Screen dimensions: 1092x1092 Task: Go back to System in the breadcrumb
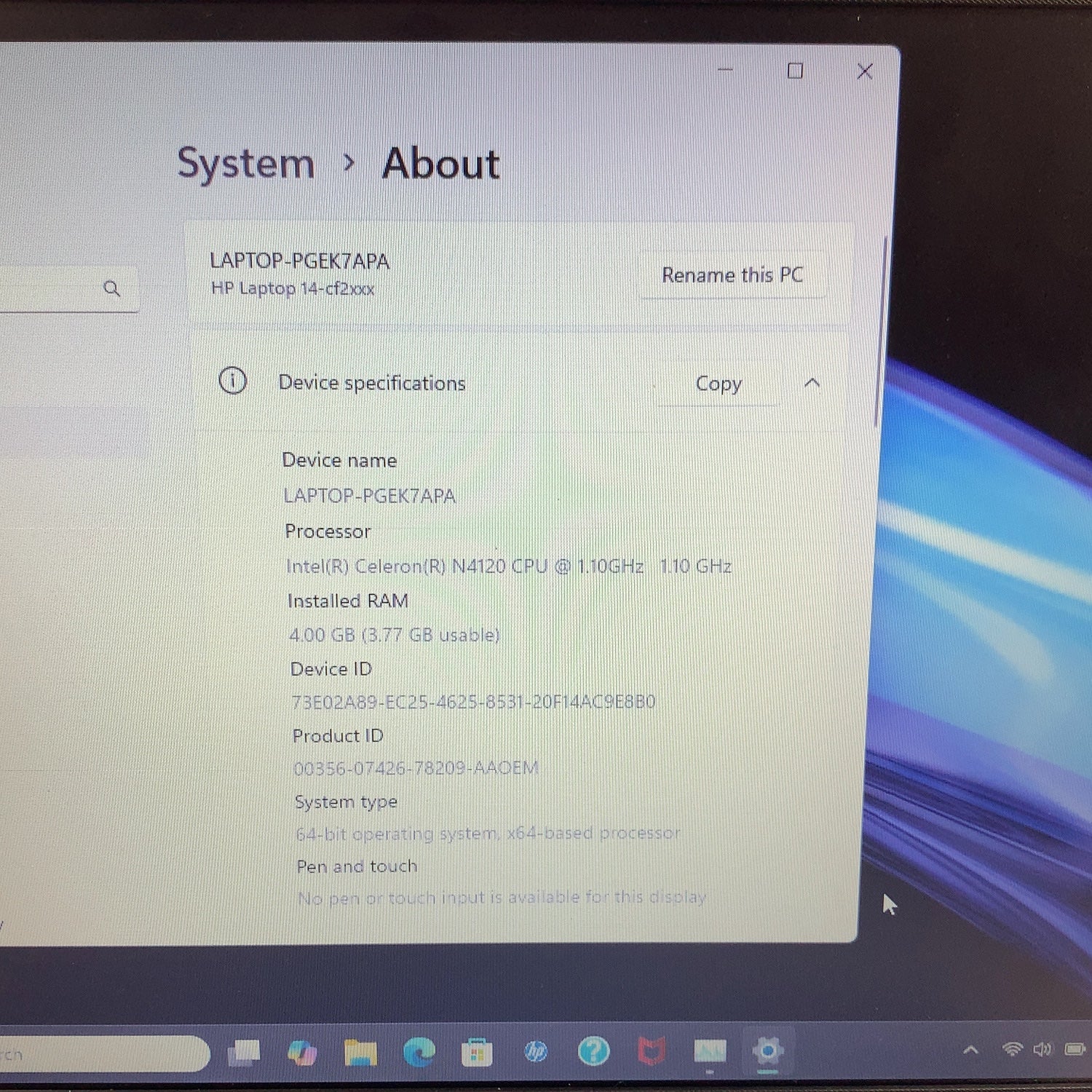point(246,163)
